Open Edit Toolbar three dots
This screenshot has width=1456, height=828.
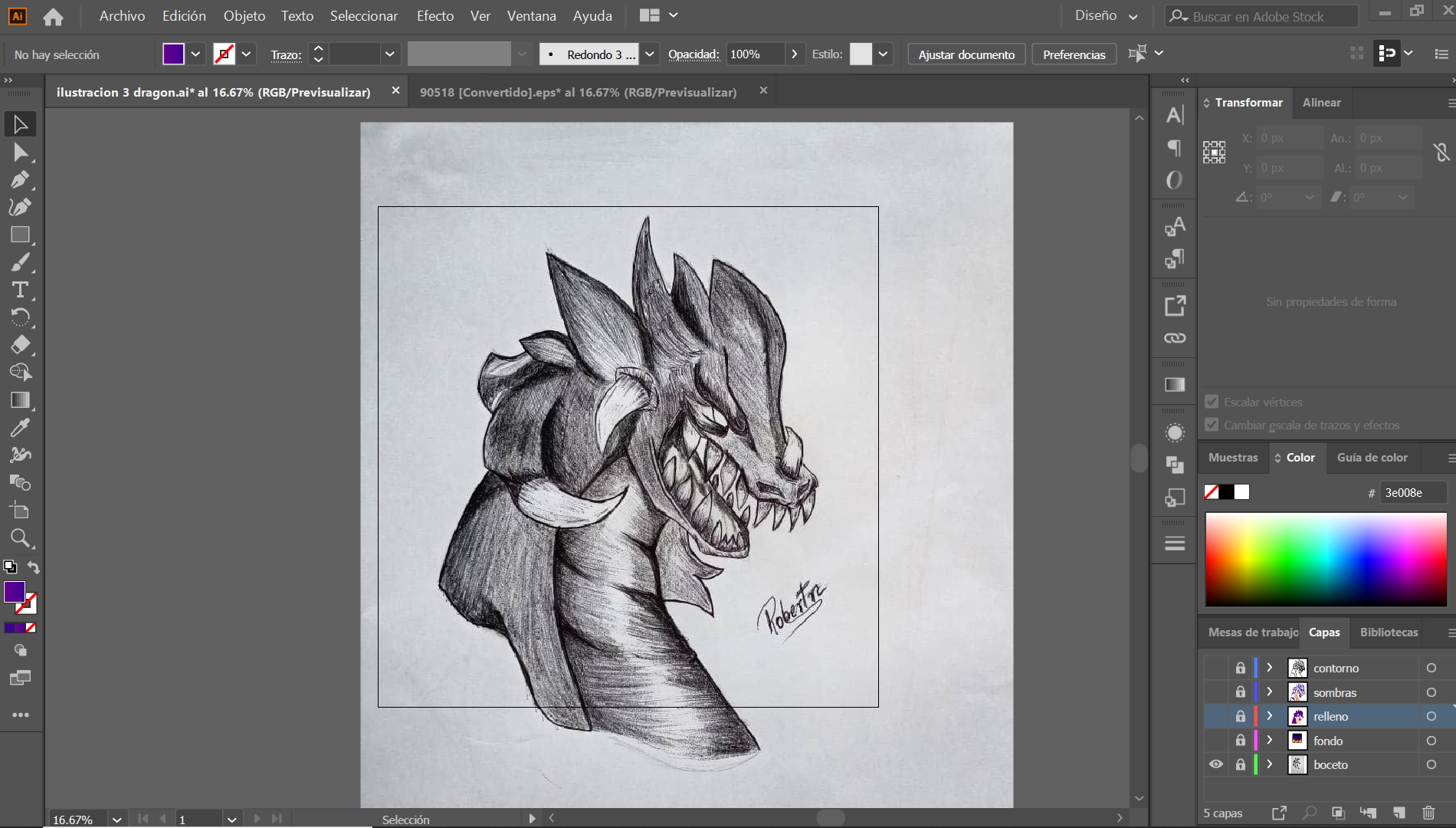(21, 715)
